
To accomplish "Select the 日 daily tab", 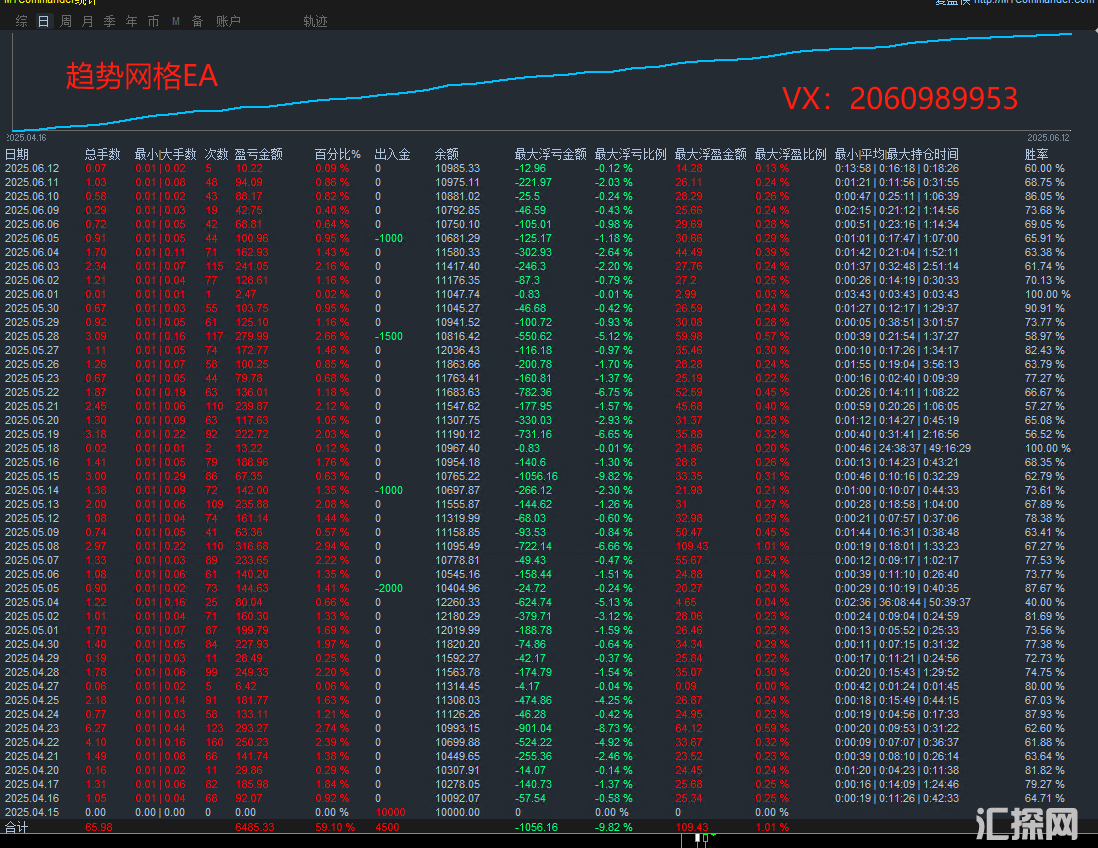I will coord(43,21).
